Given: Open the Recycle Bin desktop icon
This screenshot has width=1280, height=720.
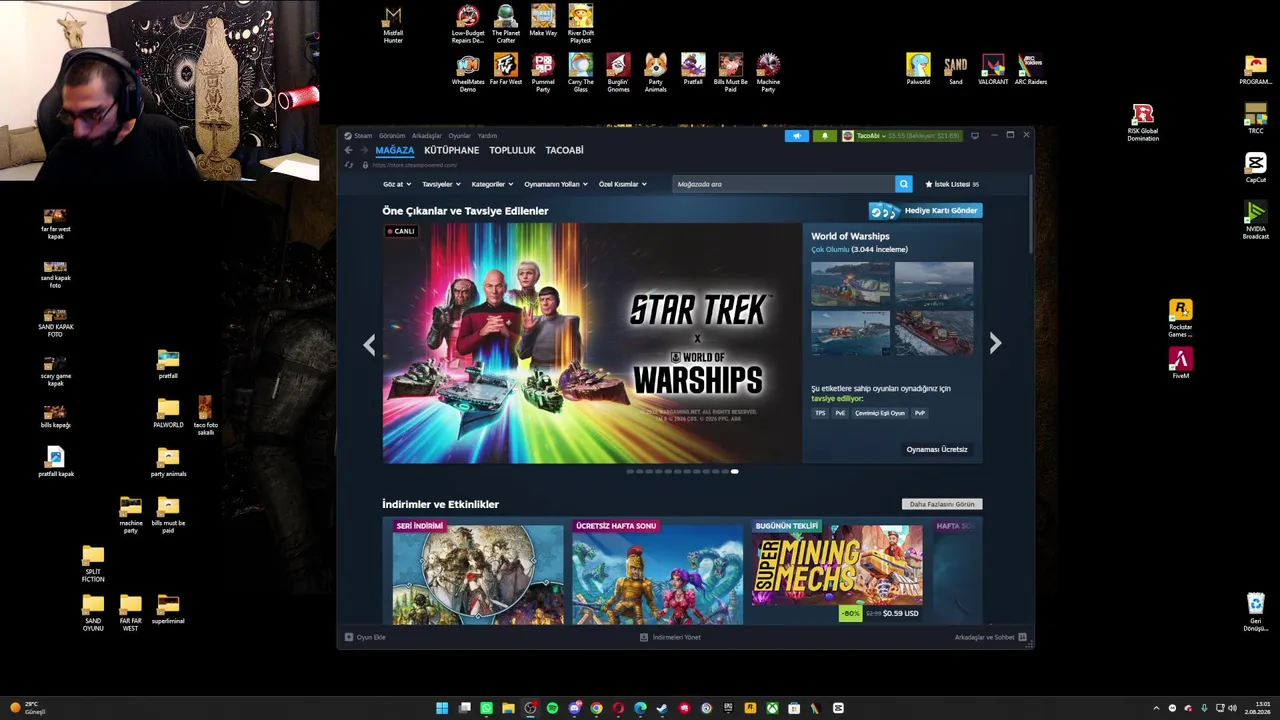Looking at the screenshot, I should pos(1256,612).
